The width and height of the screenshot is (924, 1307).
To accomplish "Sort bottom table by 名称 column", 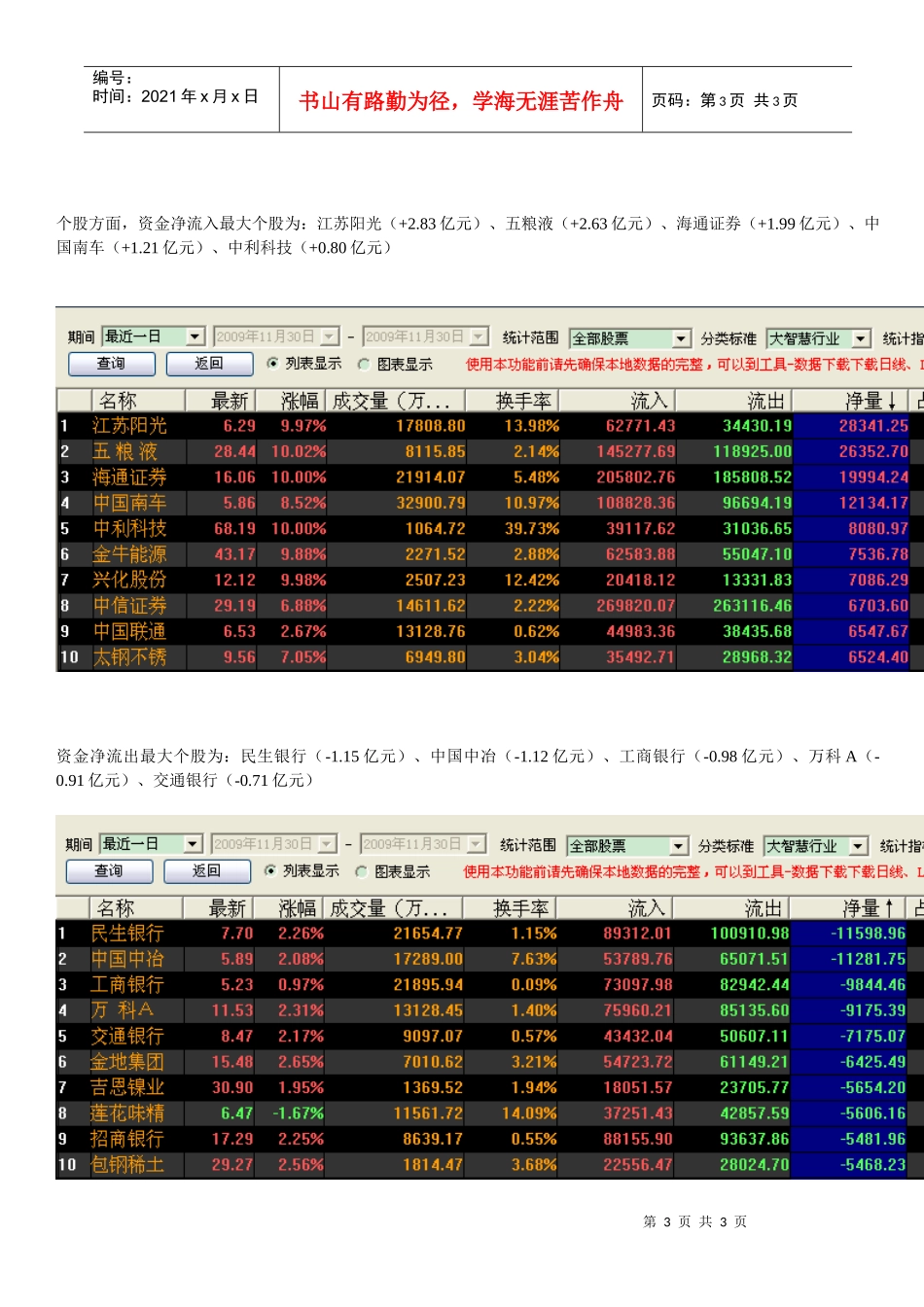I will pyautogui.click(x=135, y=908).
